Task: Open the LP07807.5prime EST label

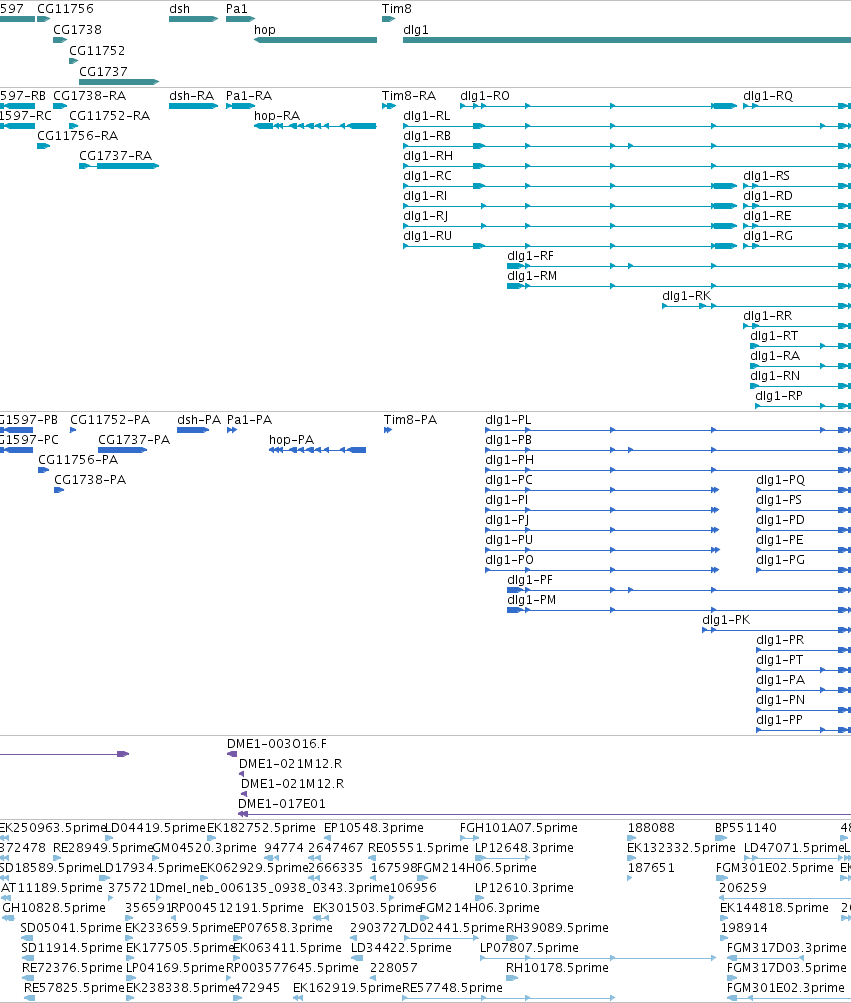Action: (529, 948)
